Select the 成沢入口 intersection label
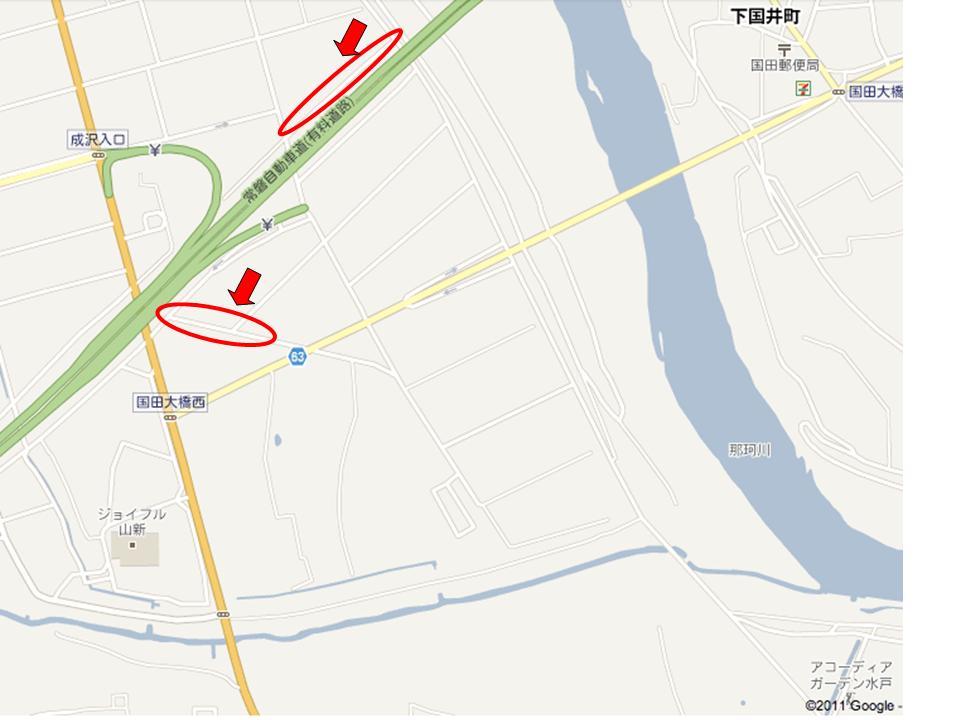The height and width of the screenshot is (720, 960). coord(98,140)
